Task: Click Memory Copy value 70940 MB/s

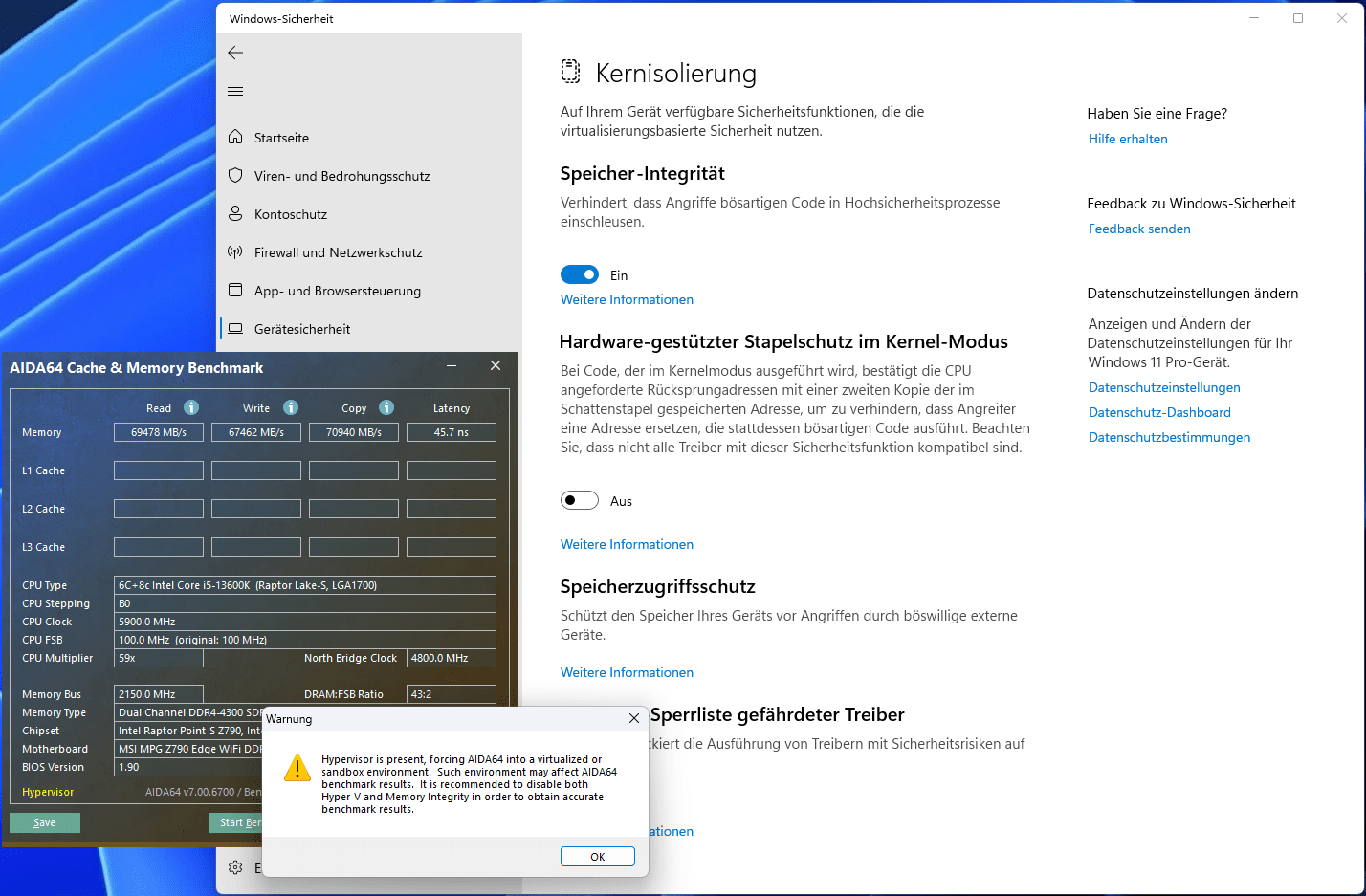Action: point(354,432)
